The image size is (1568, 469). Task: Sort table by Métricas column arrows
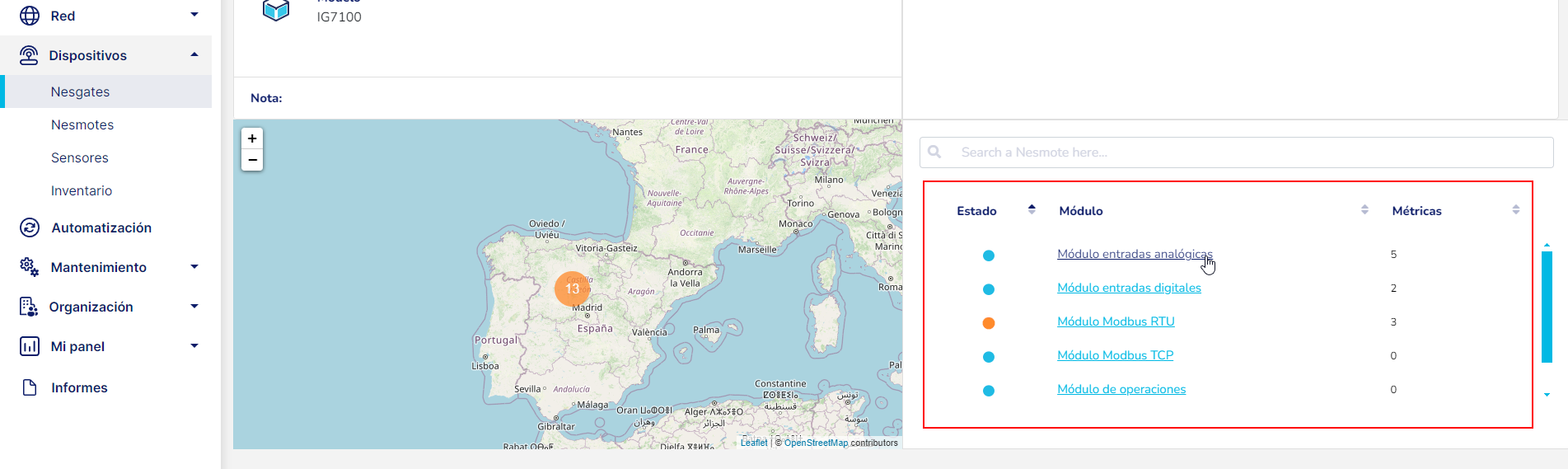click(1515, 210)
